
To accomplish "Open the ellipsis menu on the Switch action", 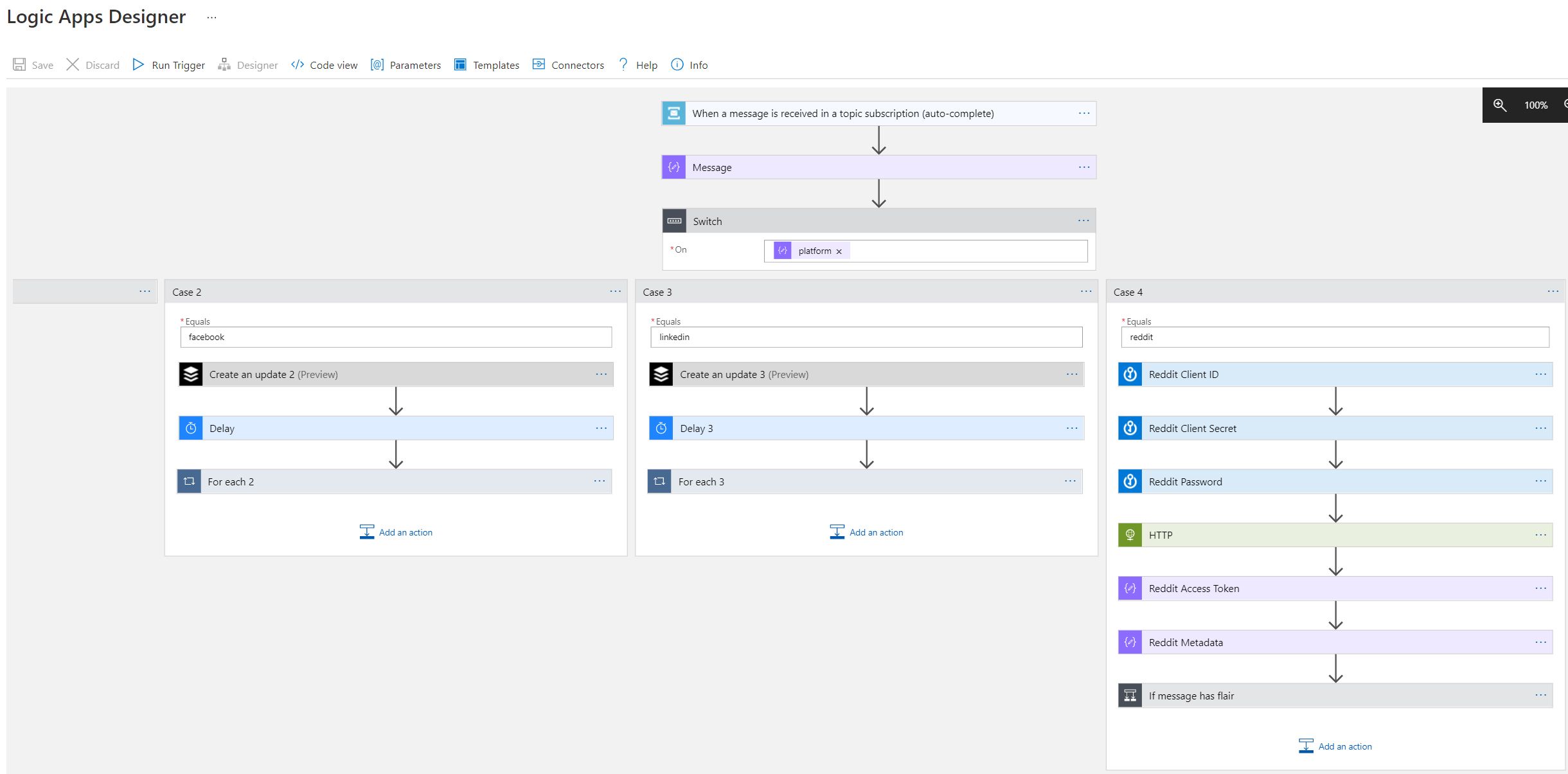I will [x=1083, y=221].
